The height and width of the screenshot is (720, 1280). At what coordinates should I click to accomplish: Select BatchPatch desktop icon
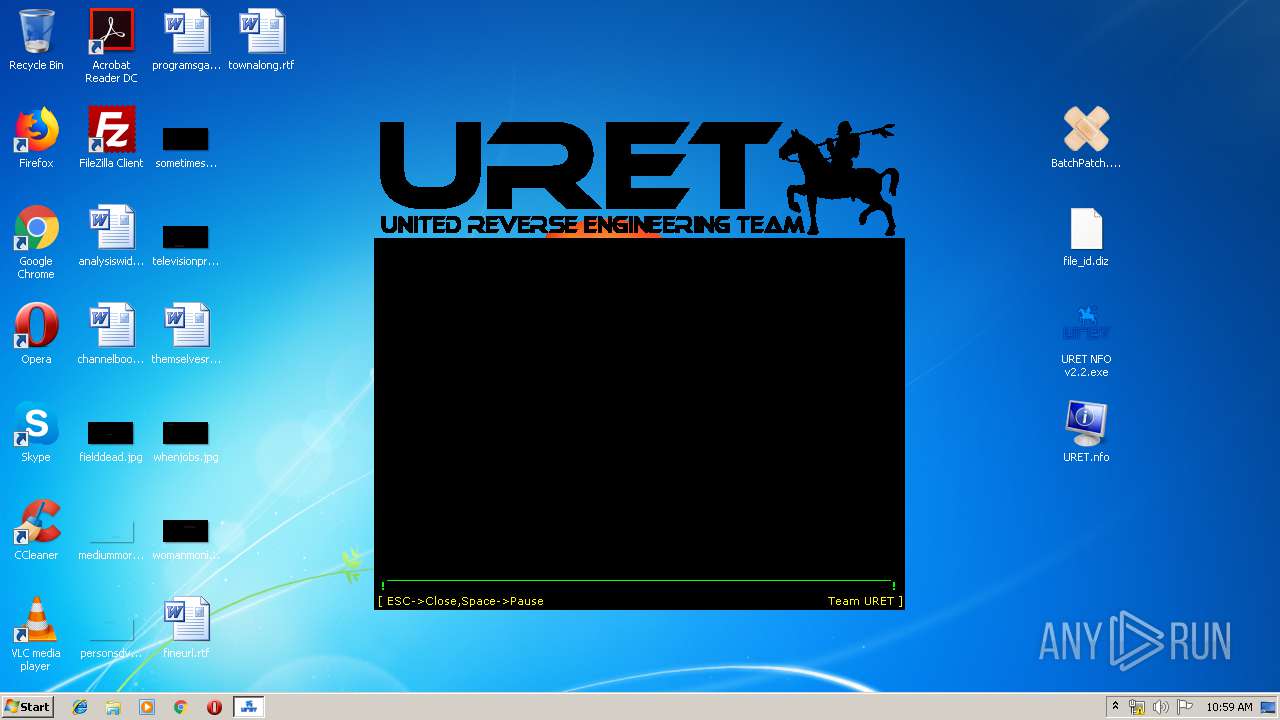coord(1086,138)
